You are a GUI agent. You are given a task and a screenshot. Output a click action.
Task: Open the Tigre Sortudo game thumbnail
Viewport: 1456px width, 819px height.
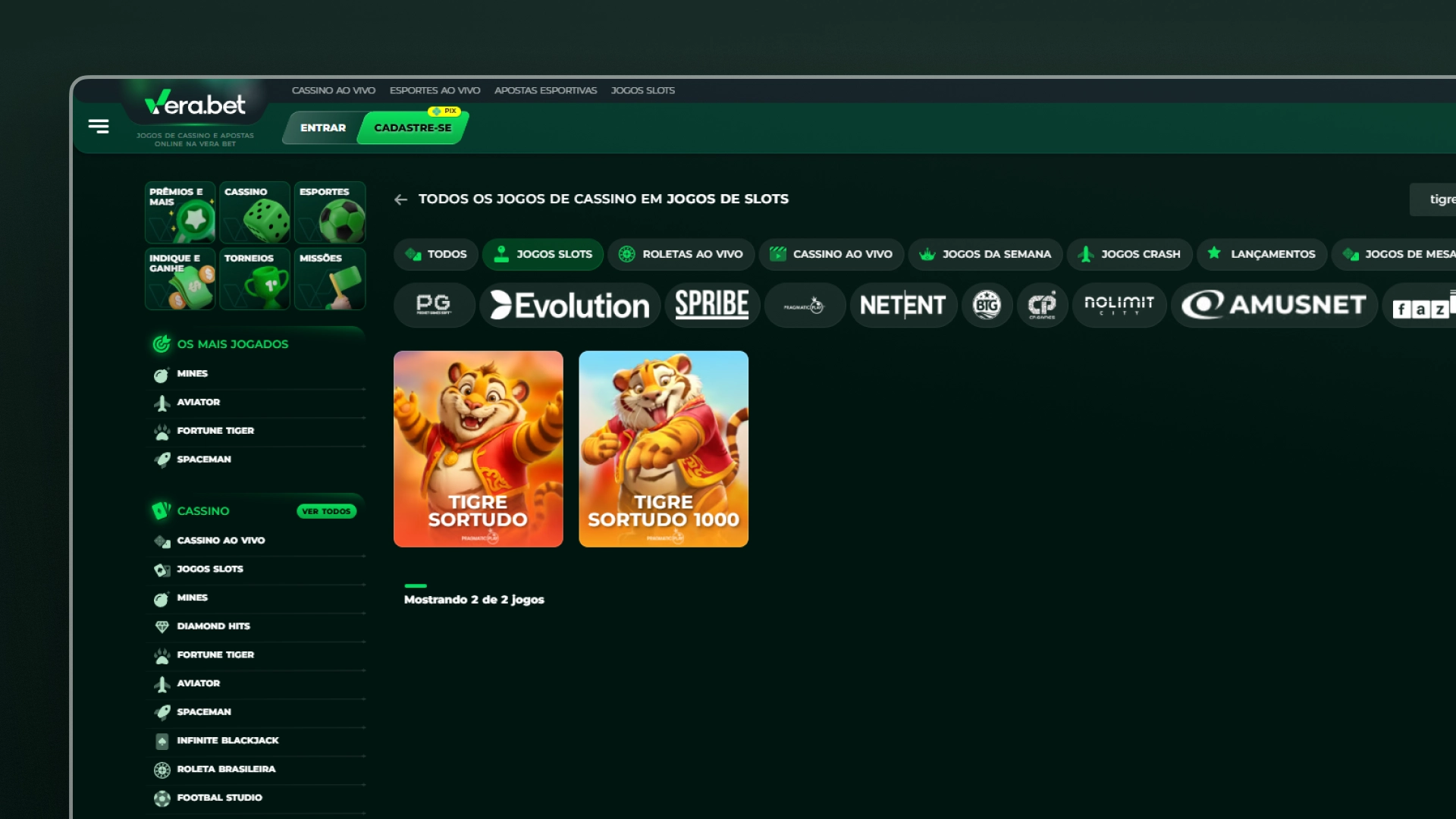(479, 449)
